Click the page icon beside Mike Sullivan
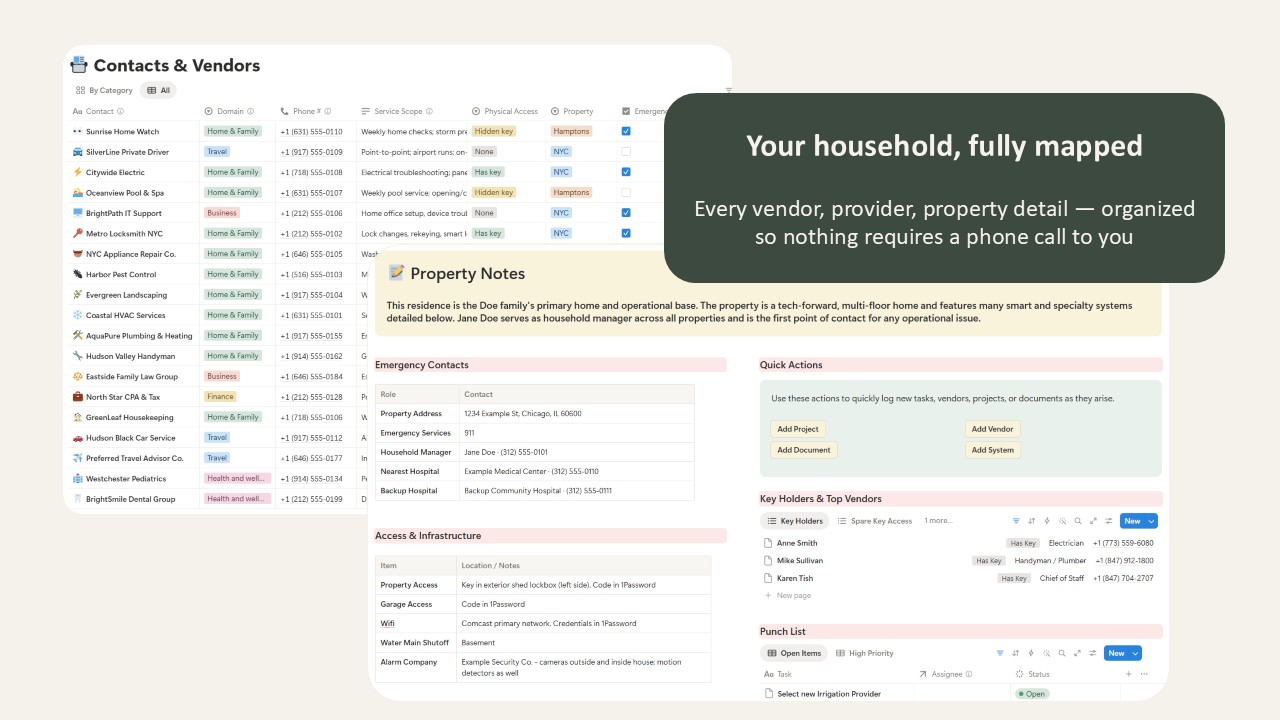Image resolution: width=1280 pixels, height=720 pixels. pos(768,561)
